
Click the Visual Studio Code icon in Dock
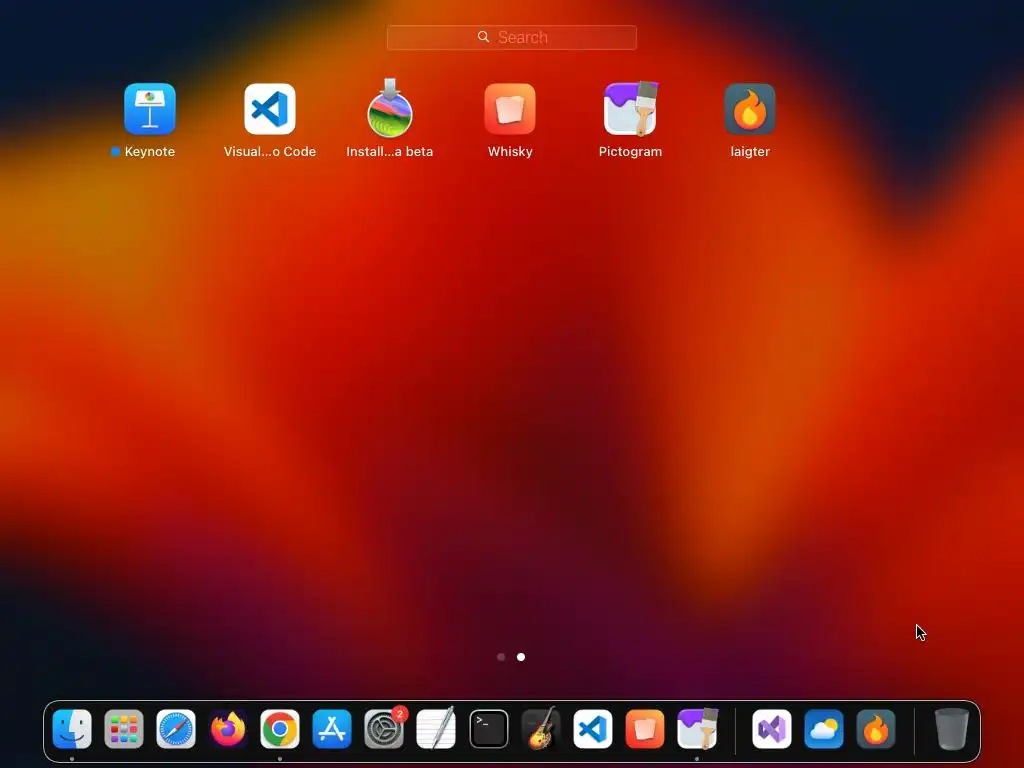coord(593,729)
